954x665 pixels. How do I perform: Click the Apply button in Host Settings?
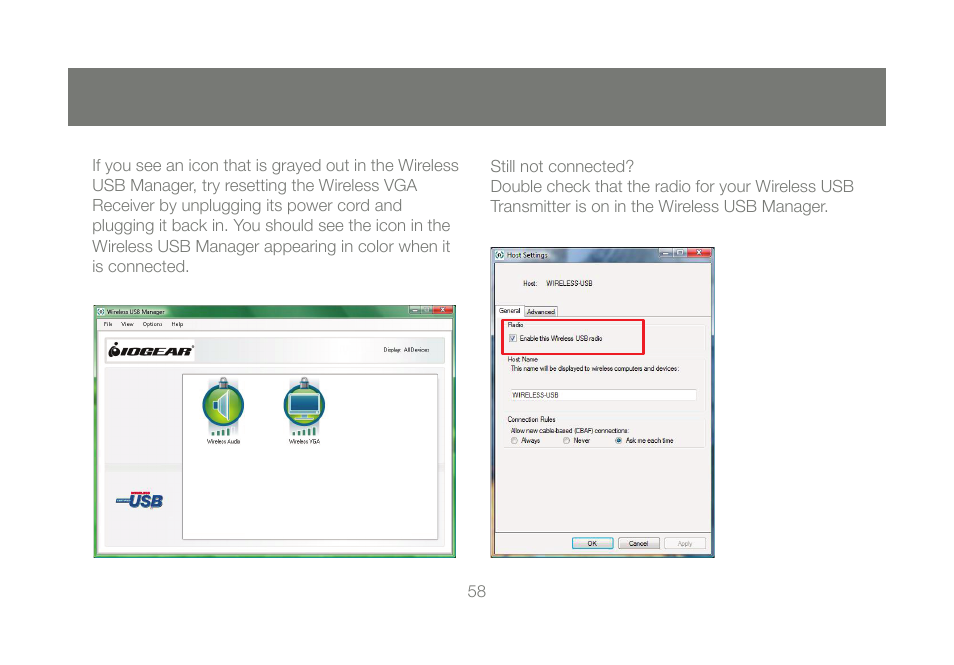684,543
